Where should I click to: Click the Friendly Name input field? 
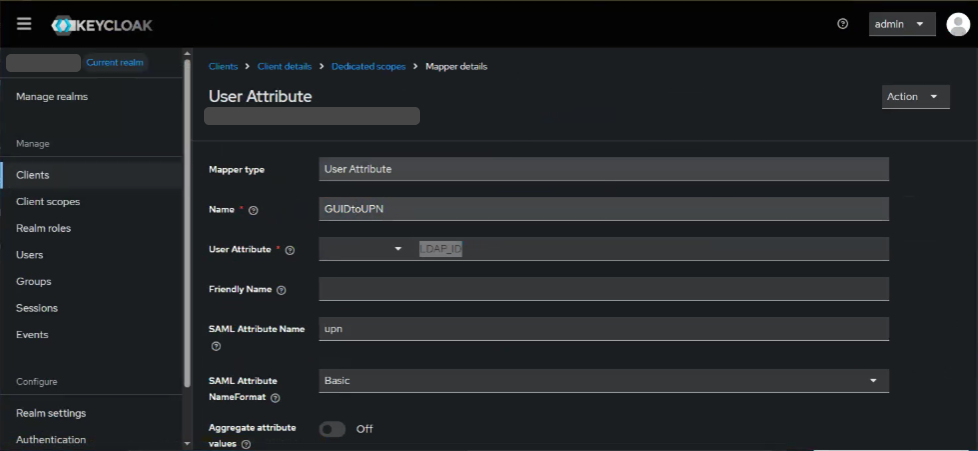[603, 289]
